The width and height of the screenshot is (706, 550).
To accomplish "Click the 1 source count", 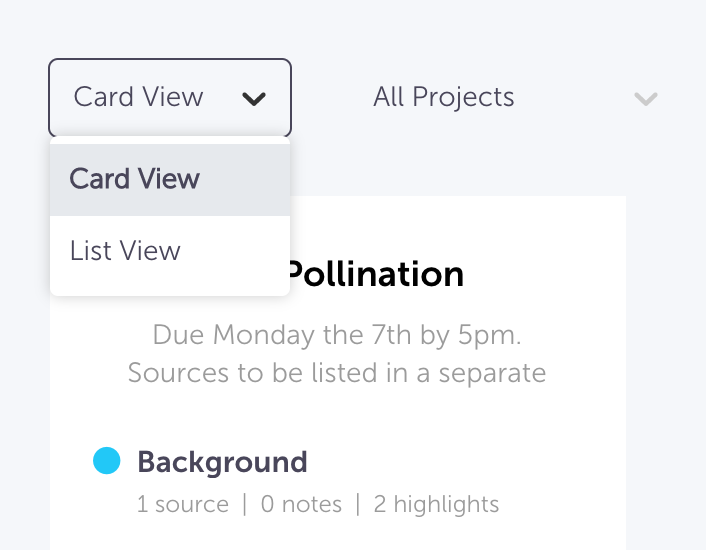I will [183, 504].
